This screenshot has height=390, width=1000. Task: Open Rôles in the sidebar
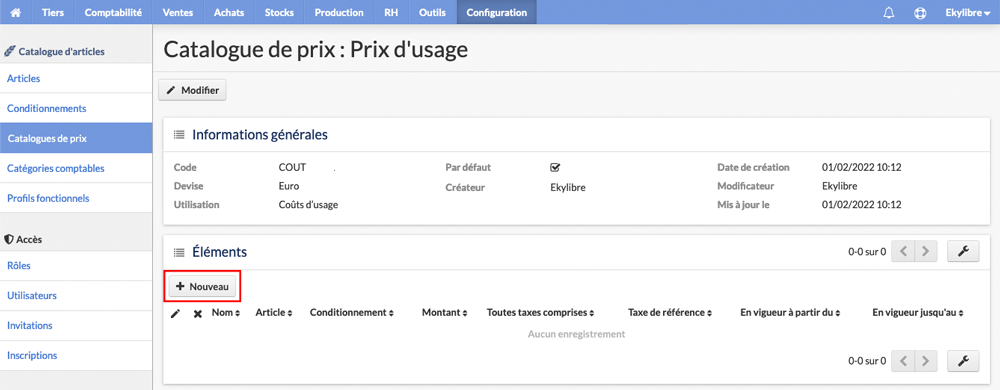(76, 266)
